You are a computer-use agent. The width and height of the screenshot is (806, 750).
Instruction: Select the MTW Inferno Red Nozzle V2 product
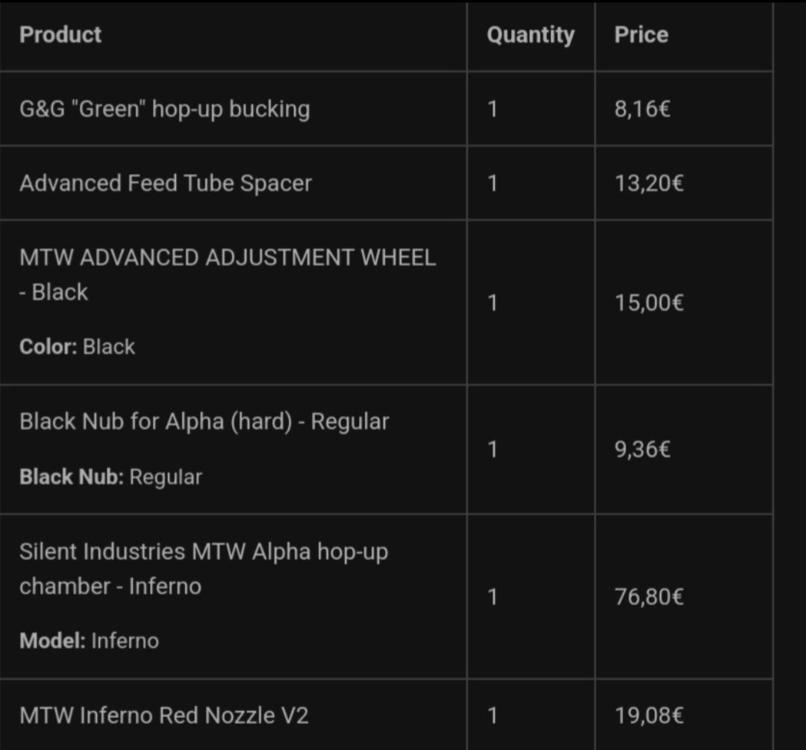click(164, 715)
